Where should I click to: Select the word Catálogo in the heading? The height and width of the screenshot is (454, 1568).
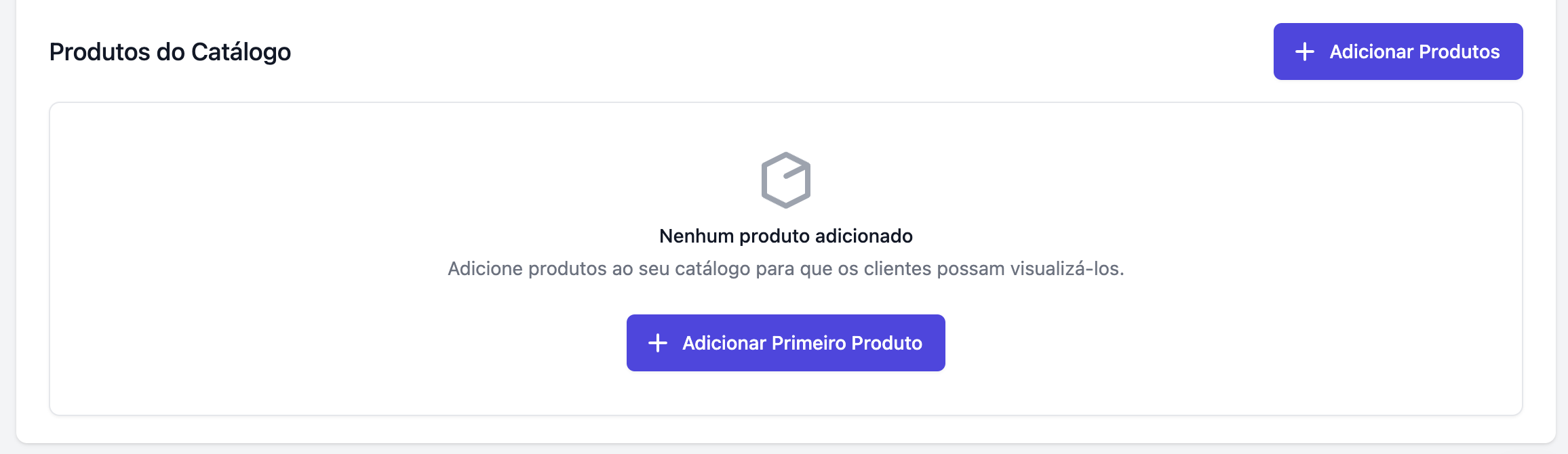click(x=241, y=52)
